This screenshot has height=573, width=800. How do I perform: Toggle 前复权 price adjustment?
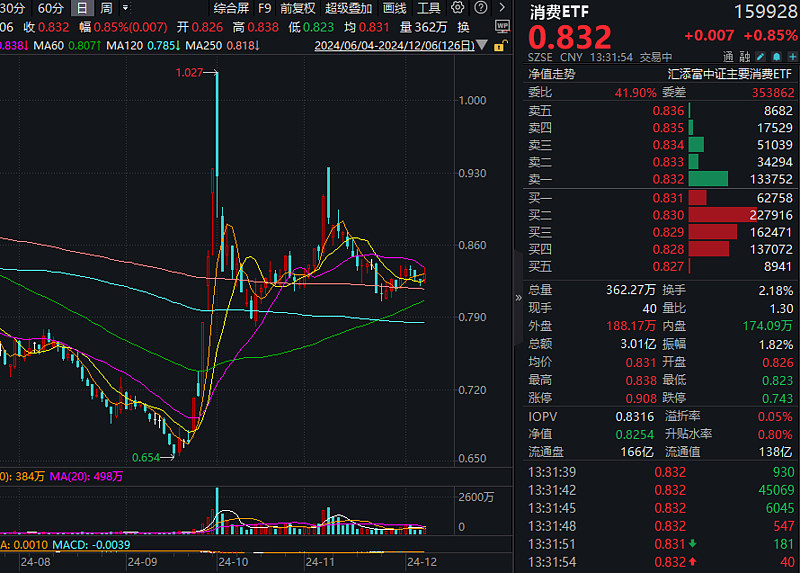point(297,8)
